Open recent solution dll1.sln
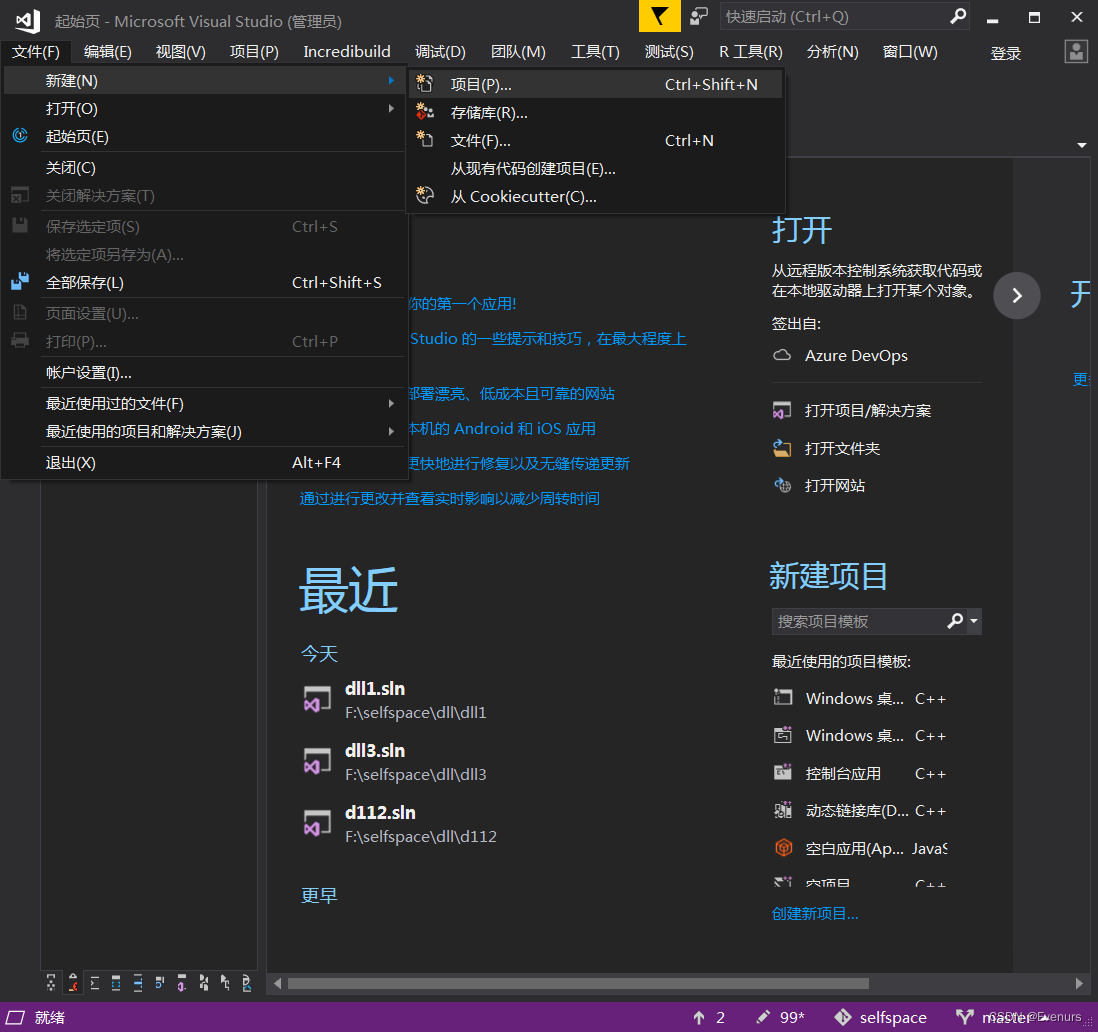Viewport: 1098px width, 1032px height. click(x=396, y=699)
